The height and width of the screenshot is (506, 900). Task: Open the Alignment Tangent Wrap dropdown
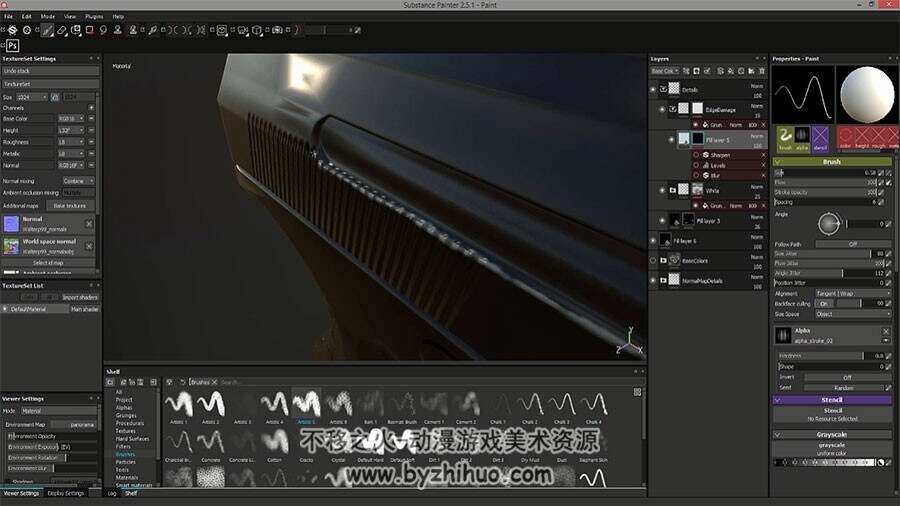852,293
